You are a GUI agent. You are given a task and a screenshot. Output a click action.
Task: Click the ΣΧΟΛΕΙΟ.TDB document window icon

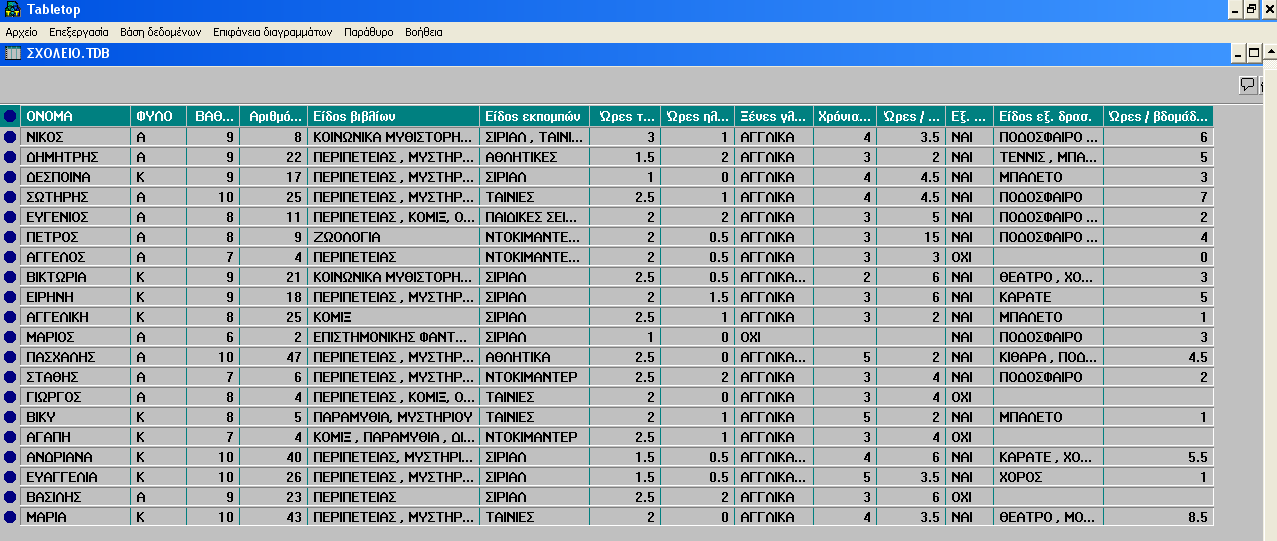(x=13, y=53)
